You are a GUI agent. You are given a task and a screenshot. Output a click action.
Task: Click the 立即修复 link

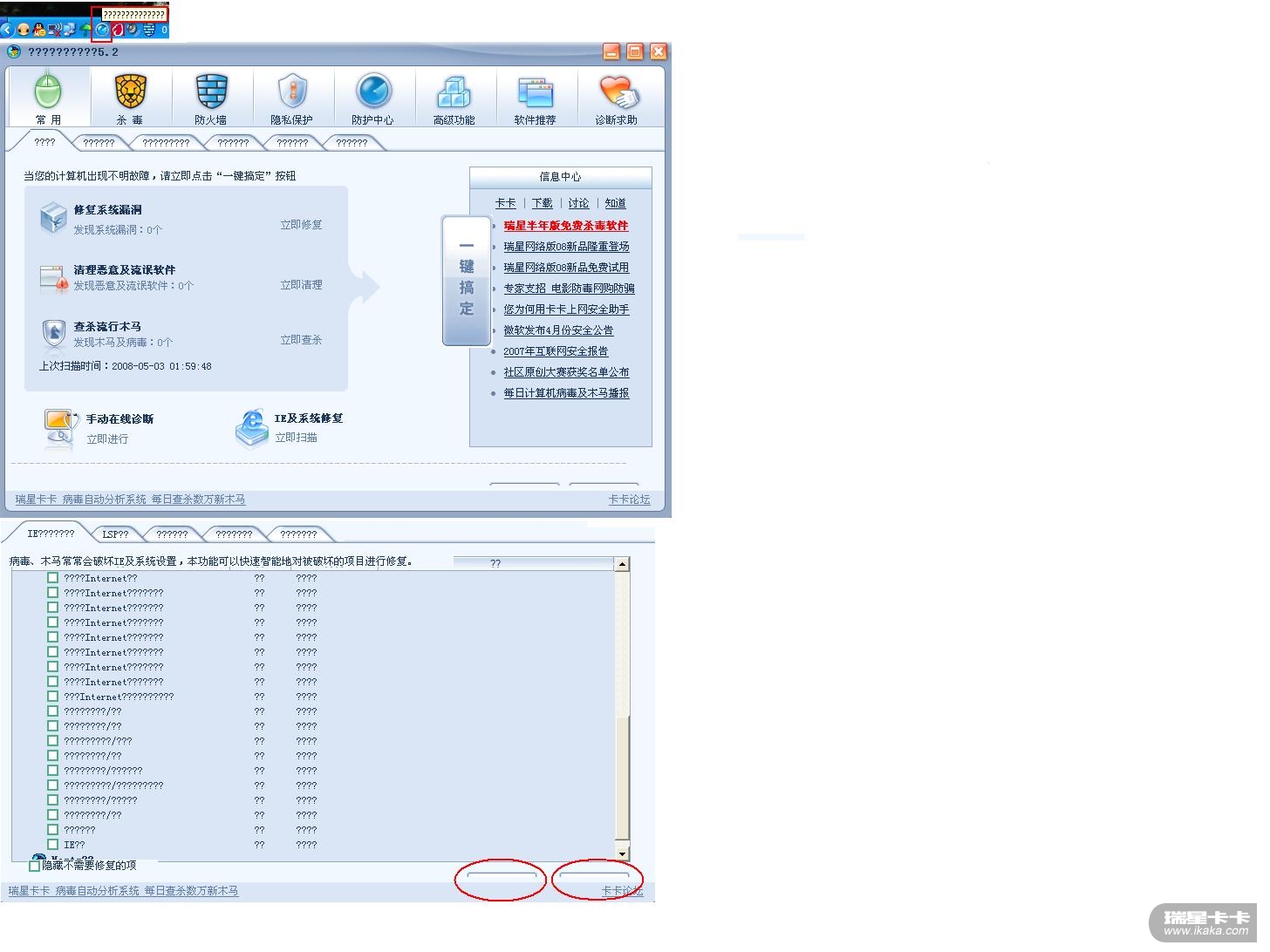point(301,225)
